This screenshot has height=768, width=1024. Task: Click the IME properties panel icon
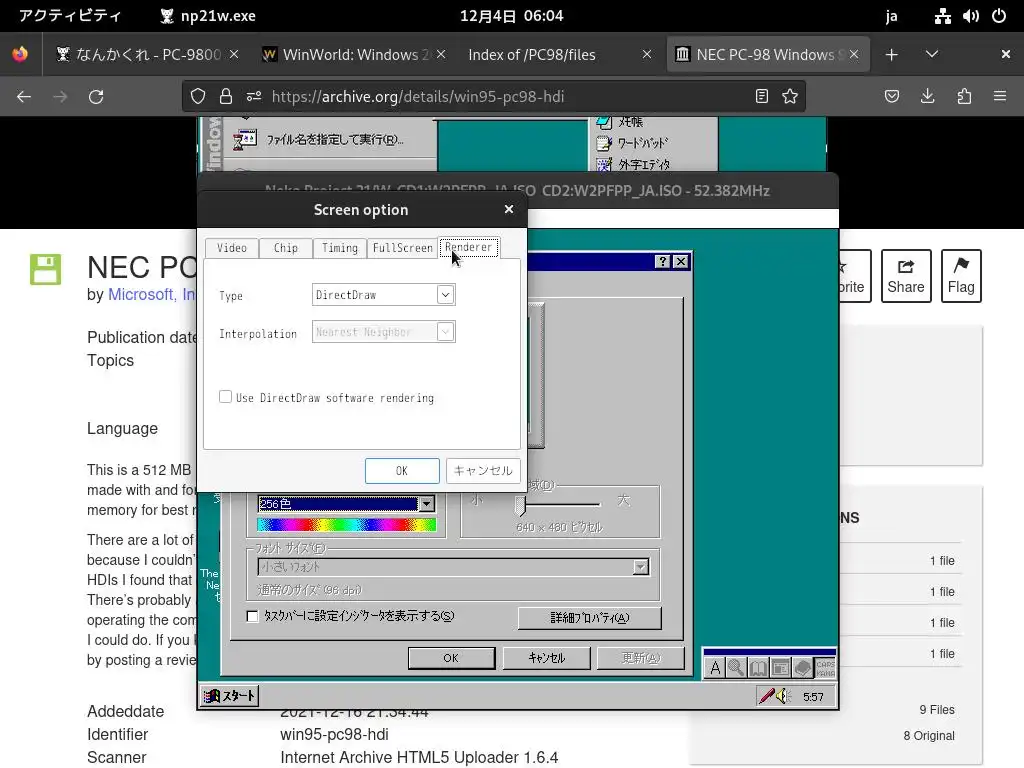click(x=780, y=668)
